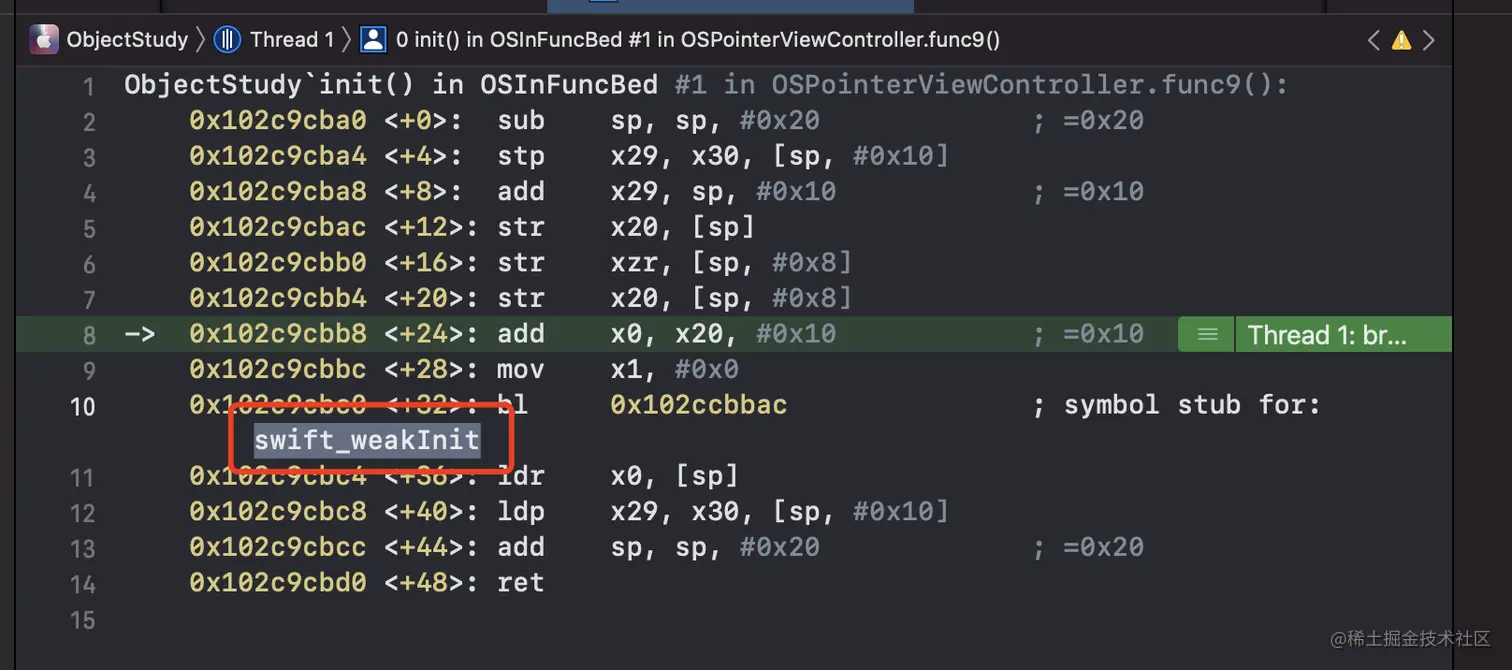The width and height of the screenshot is (1512, 670).
Task: Open the Thread 1 jump bar menu
Action: (291, 40)
